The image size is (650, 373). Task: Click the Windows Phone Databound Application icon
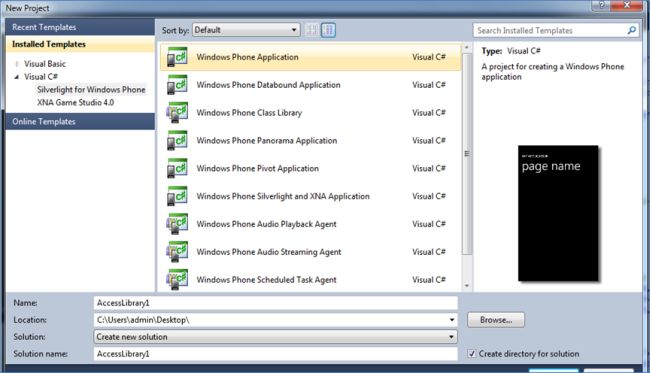pyautogui.click(x=177, y=85)
